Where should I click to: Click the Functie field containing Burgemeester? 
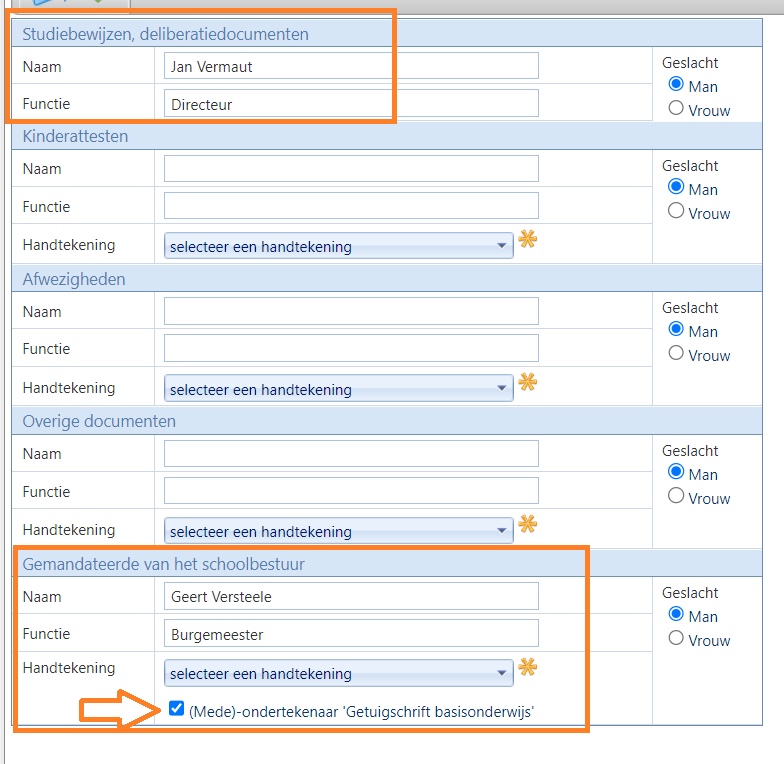(352, 634)
